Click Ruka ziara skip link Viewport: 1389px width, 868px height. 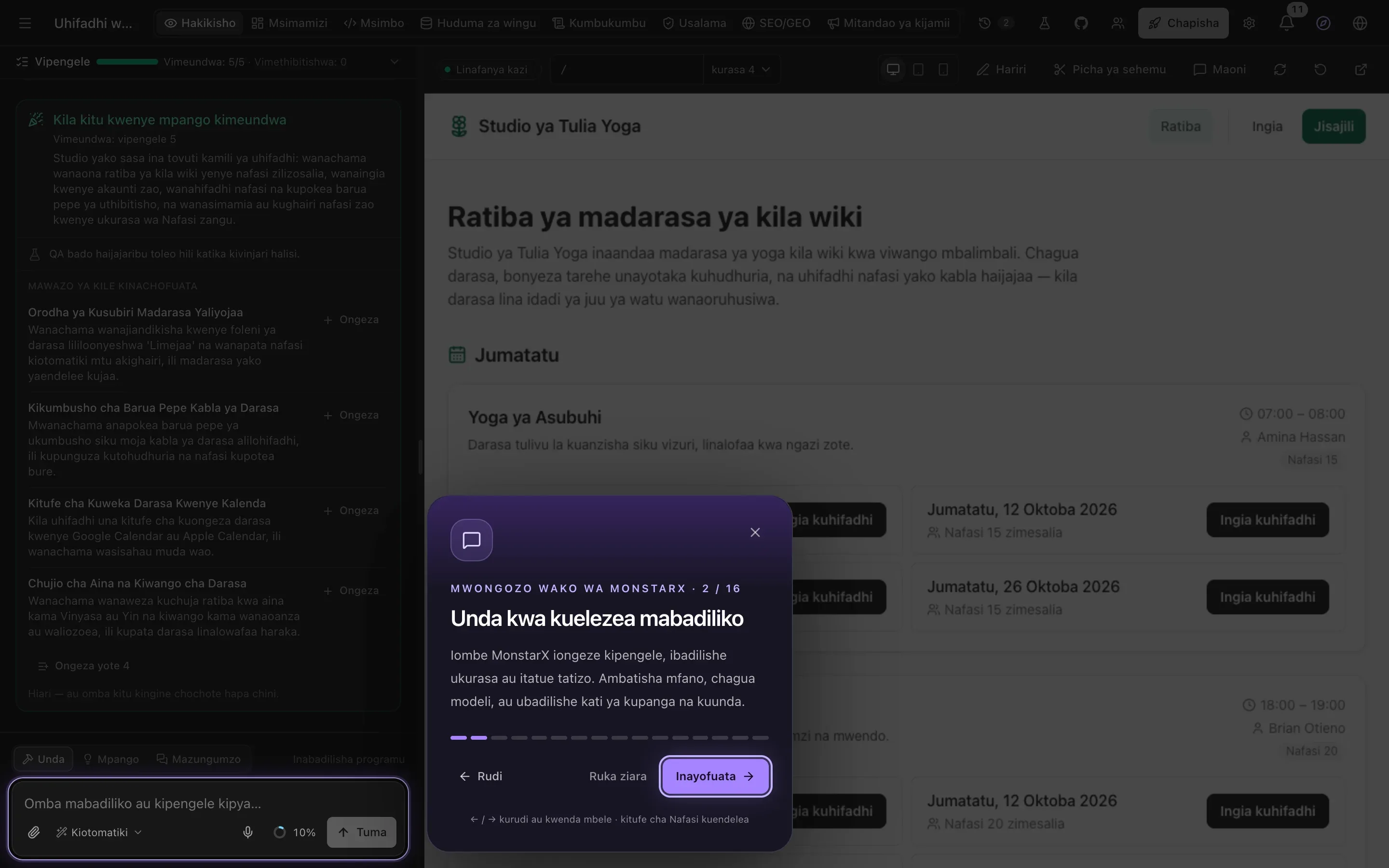click(x=618, y=776)
